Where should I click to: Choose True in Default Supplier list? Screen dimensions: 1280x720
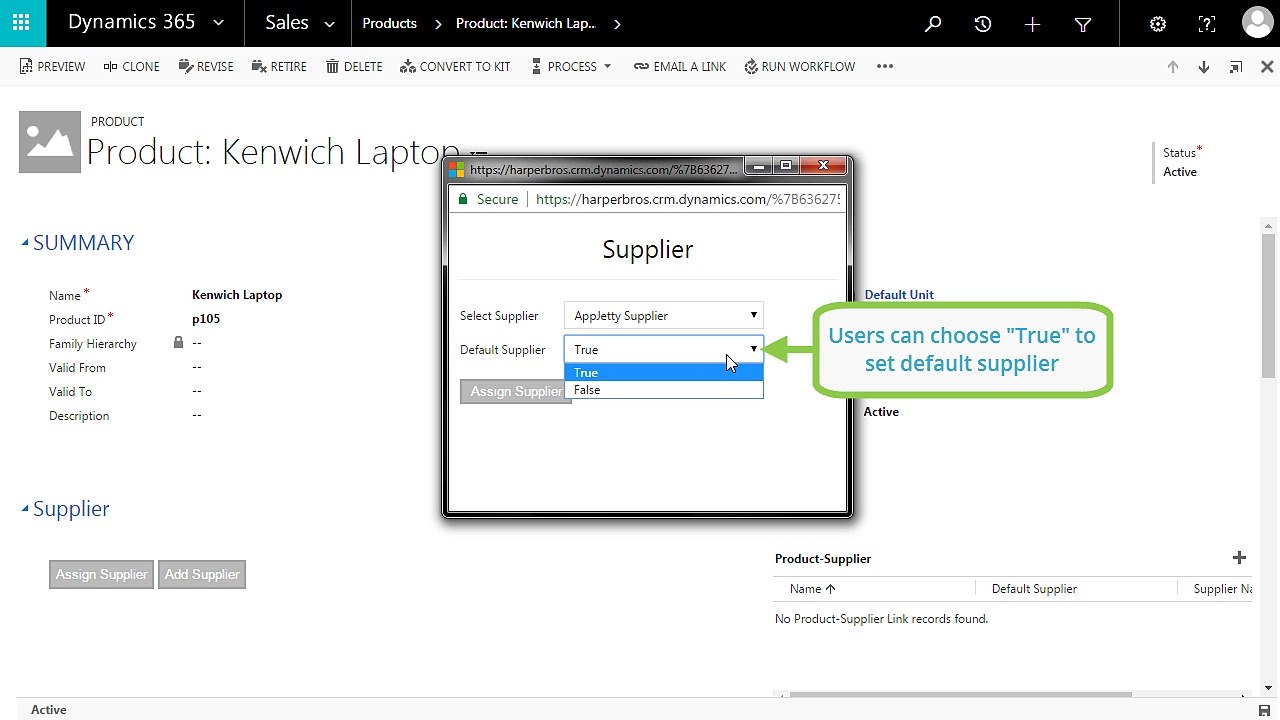pos(663,372)
